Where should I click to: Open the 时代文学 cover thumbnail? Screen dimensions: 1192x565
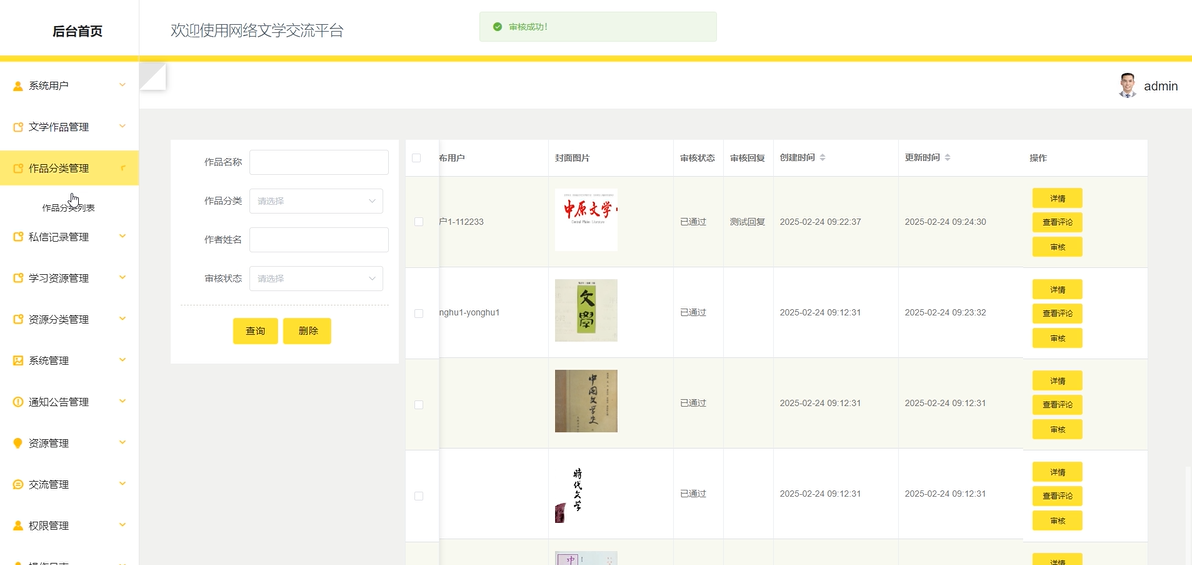click(586, 492)
